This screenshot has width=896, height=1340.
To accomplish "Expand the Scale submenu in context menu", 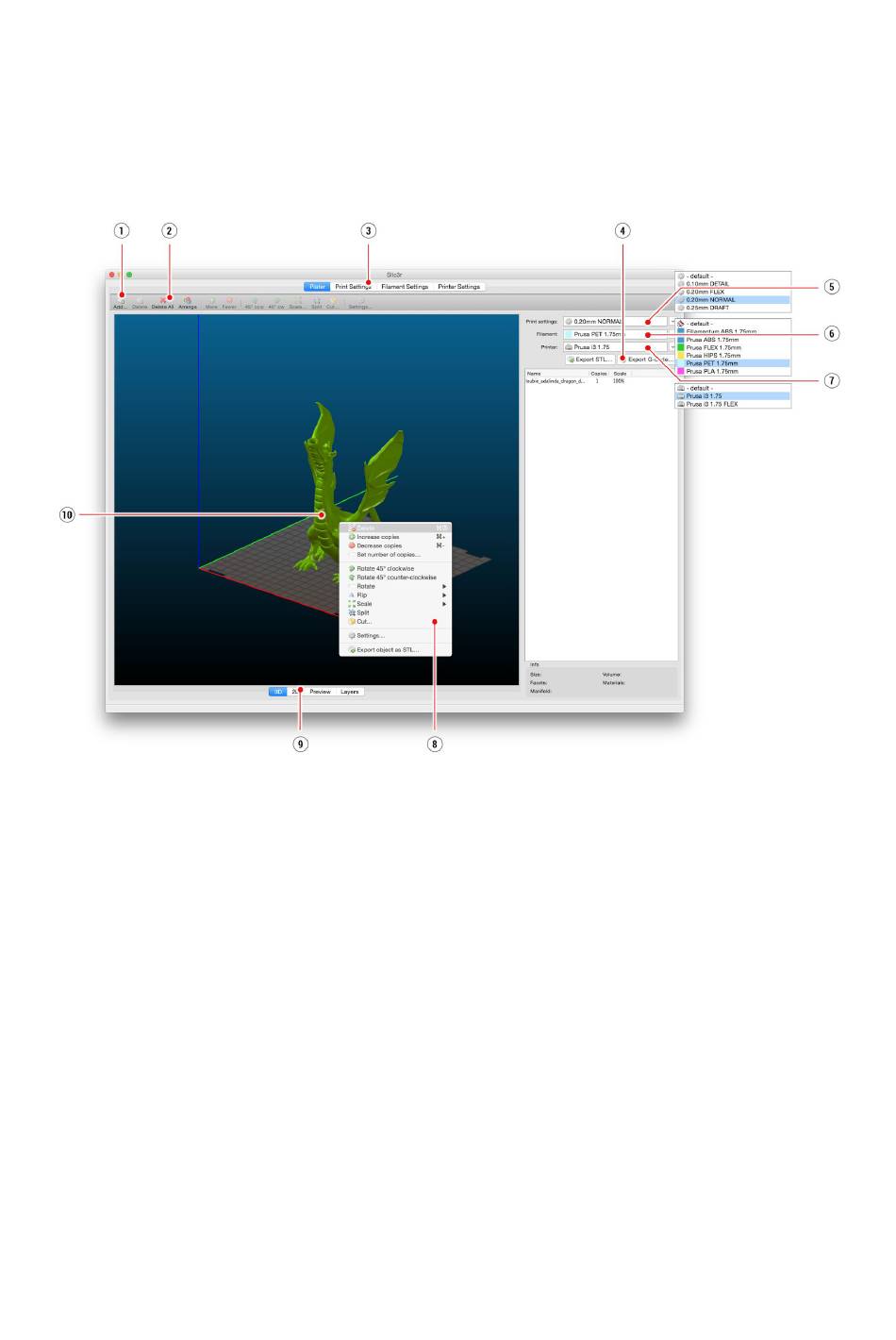I will point(395,604).
